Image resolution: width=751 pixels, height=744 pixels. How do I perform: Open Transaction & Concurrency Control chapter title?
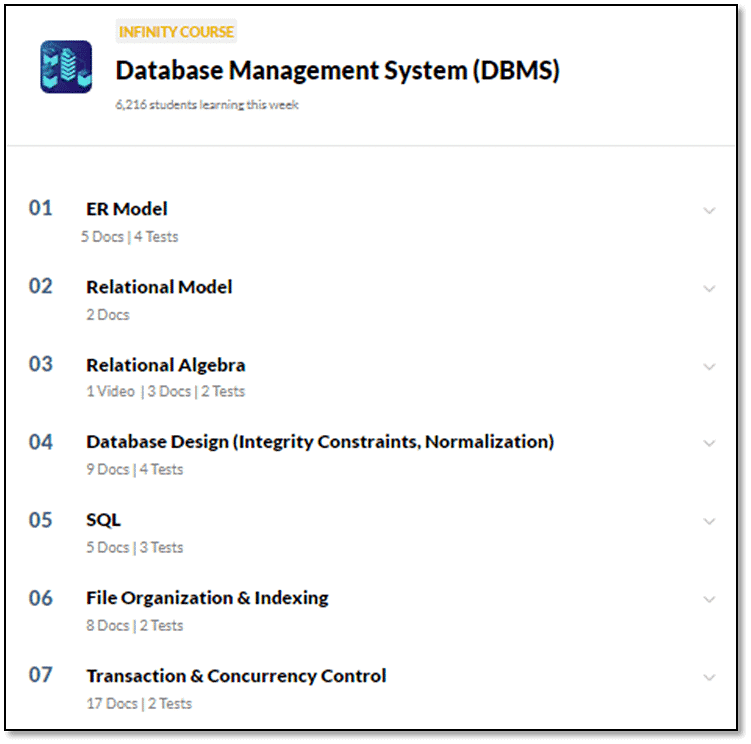pos(236,676)
